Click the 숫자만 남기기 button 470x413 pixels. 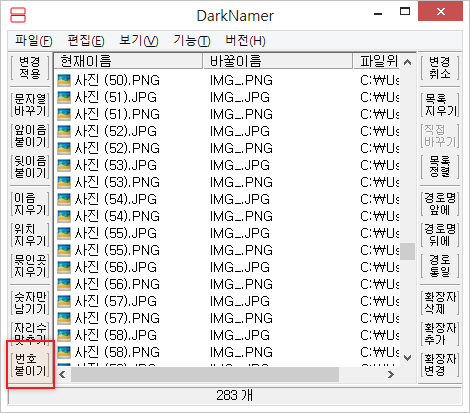coord(30,303)
